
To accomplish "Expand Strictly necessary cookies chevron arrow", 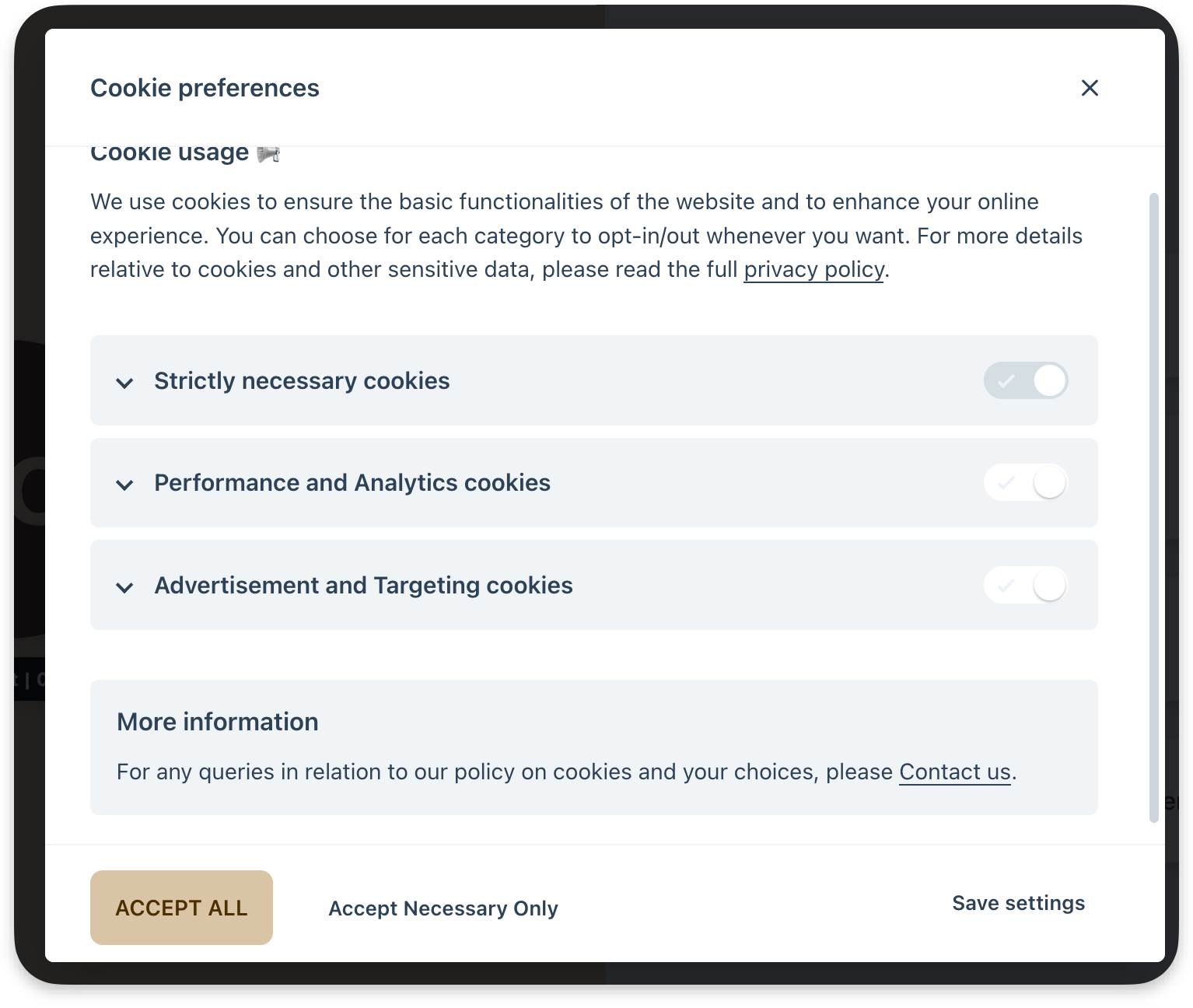I will (x=124, y=383).
